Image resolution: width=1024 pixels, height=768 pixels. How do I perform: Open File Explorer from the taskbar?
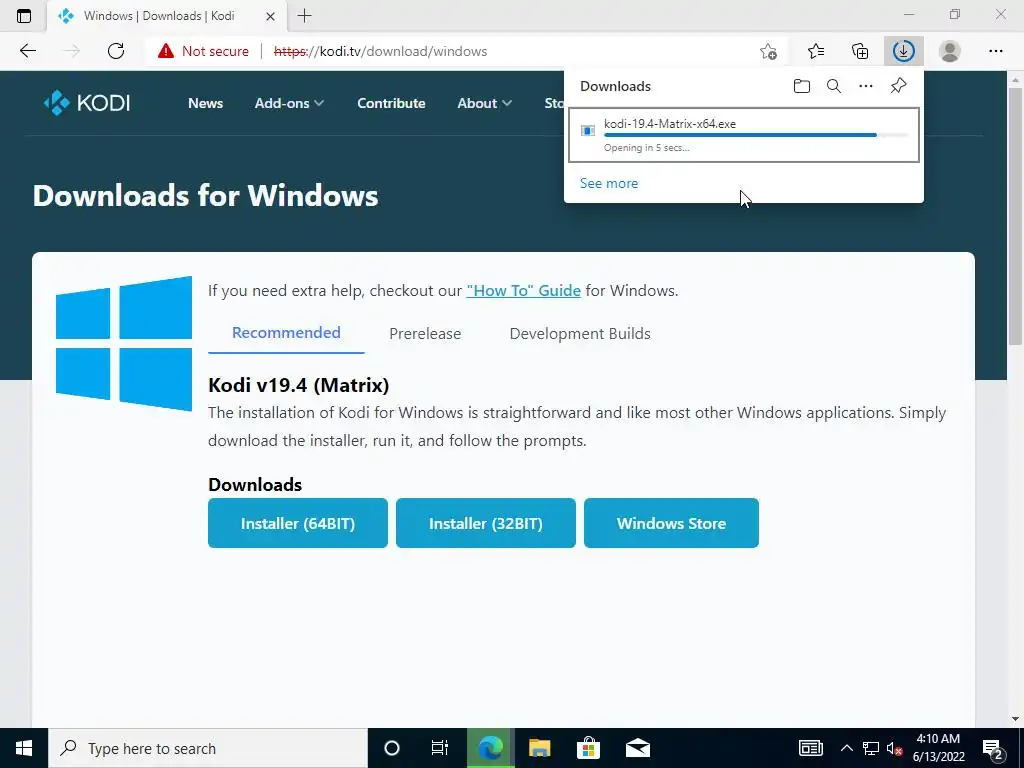click(539, 748)
